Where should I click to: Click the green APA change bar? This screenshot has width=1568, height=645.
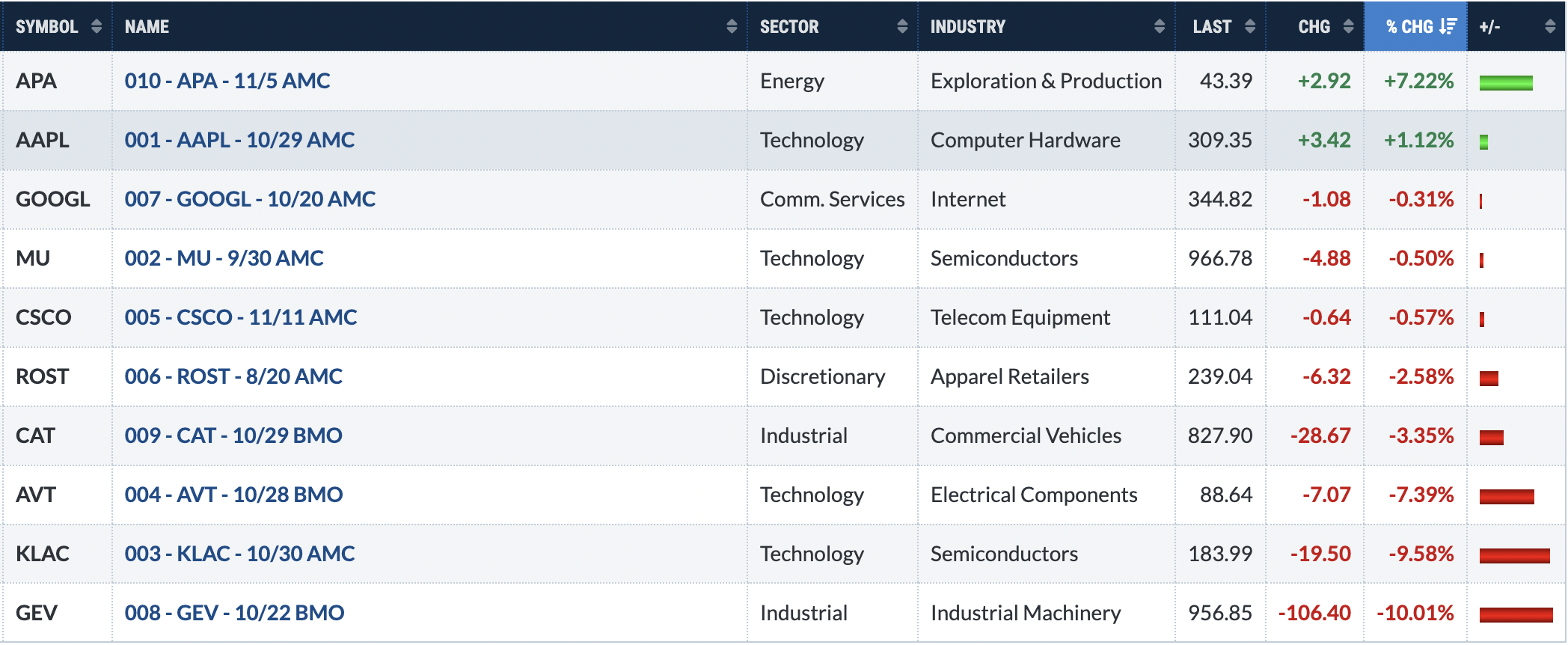(1506, 83)
